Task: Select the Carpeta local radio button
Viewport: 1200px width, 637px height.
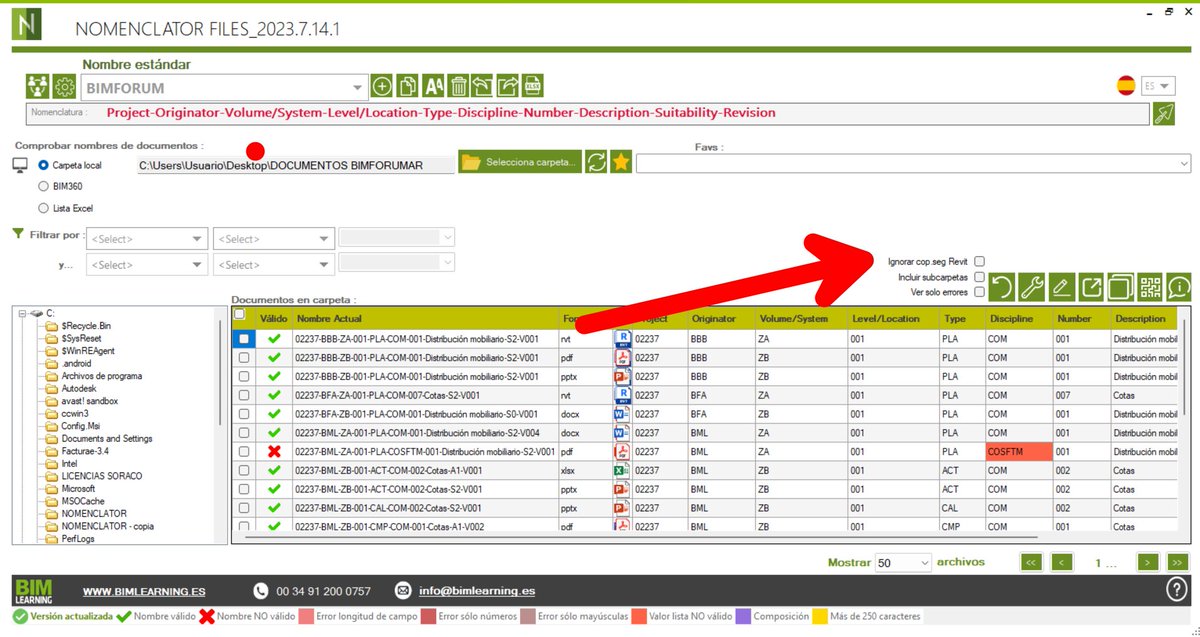Action: [x=43, y=165]
